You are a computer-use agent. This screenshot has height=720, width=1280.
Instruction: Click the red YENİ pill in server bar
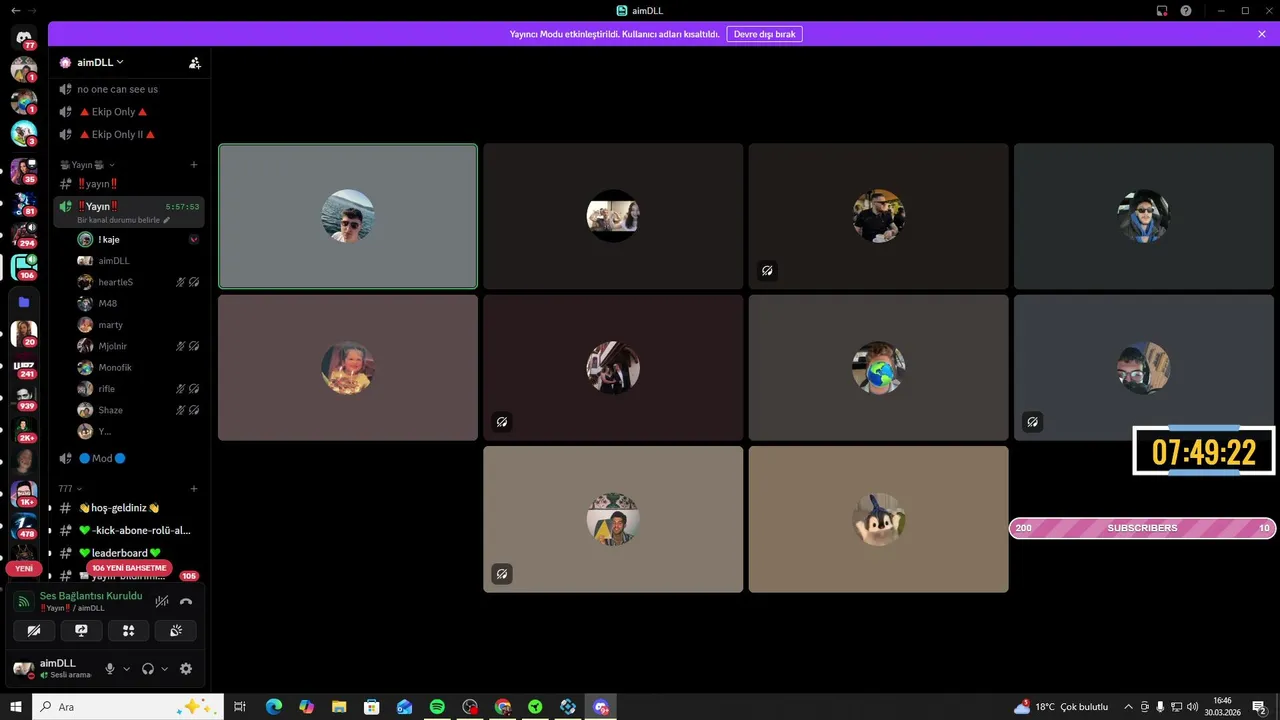(x=24, y=568)
